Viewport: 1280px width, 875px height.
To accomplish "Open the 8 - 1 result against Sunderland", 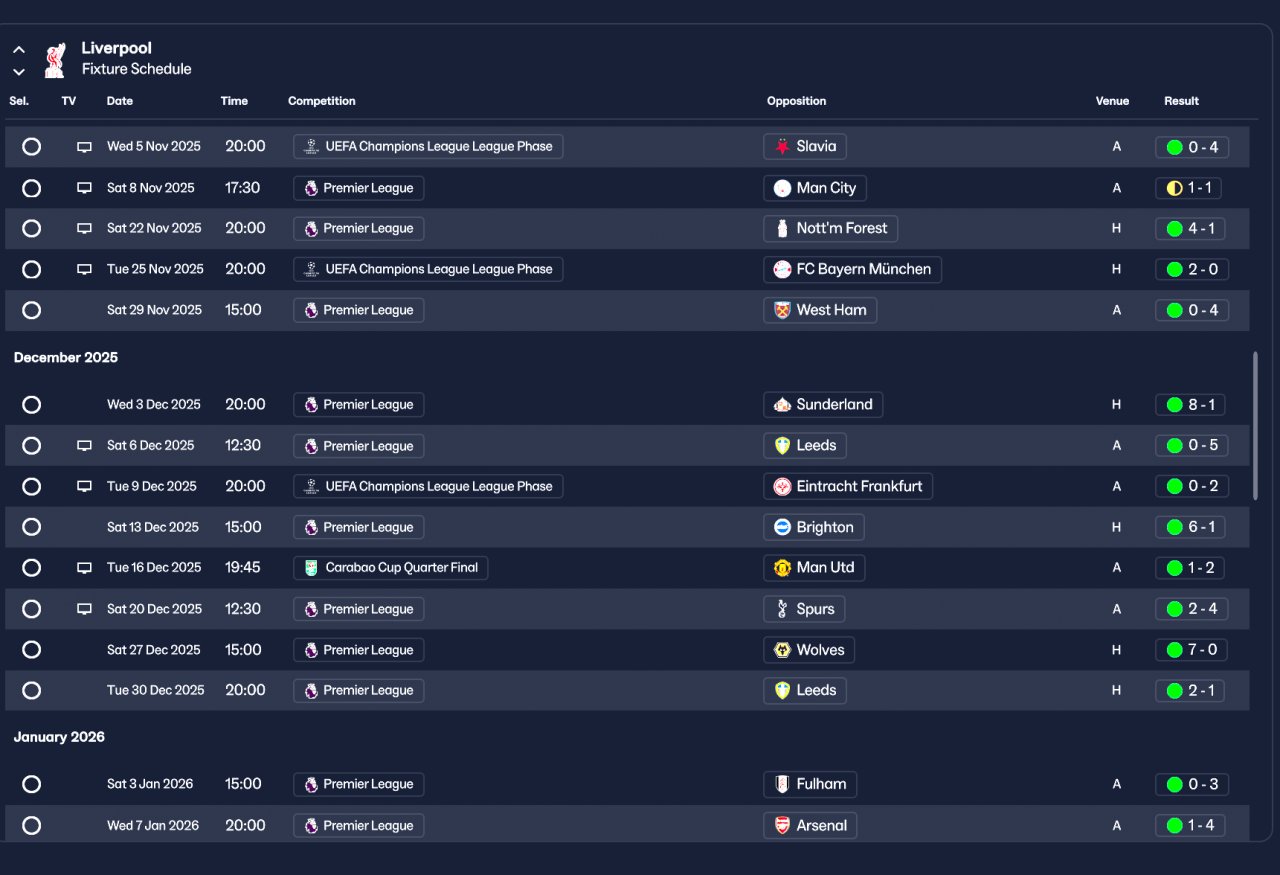I will coord(1190,405).
